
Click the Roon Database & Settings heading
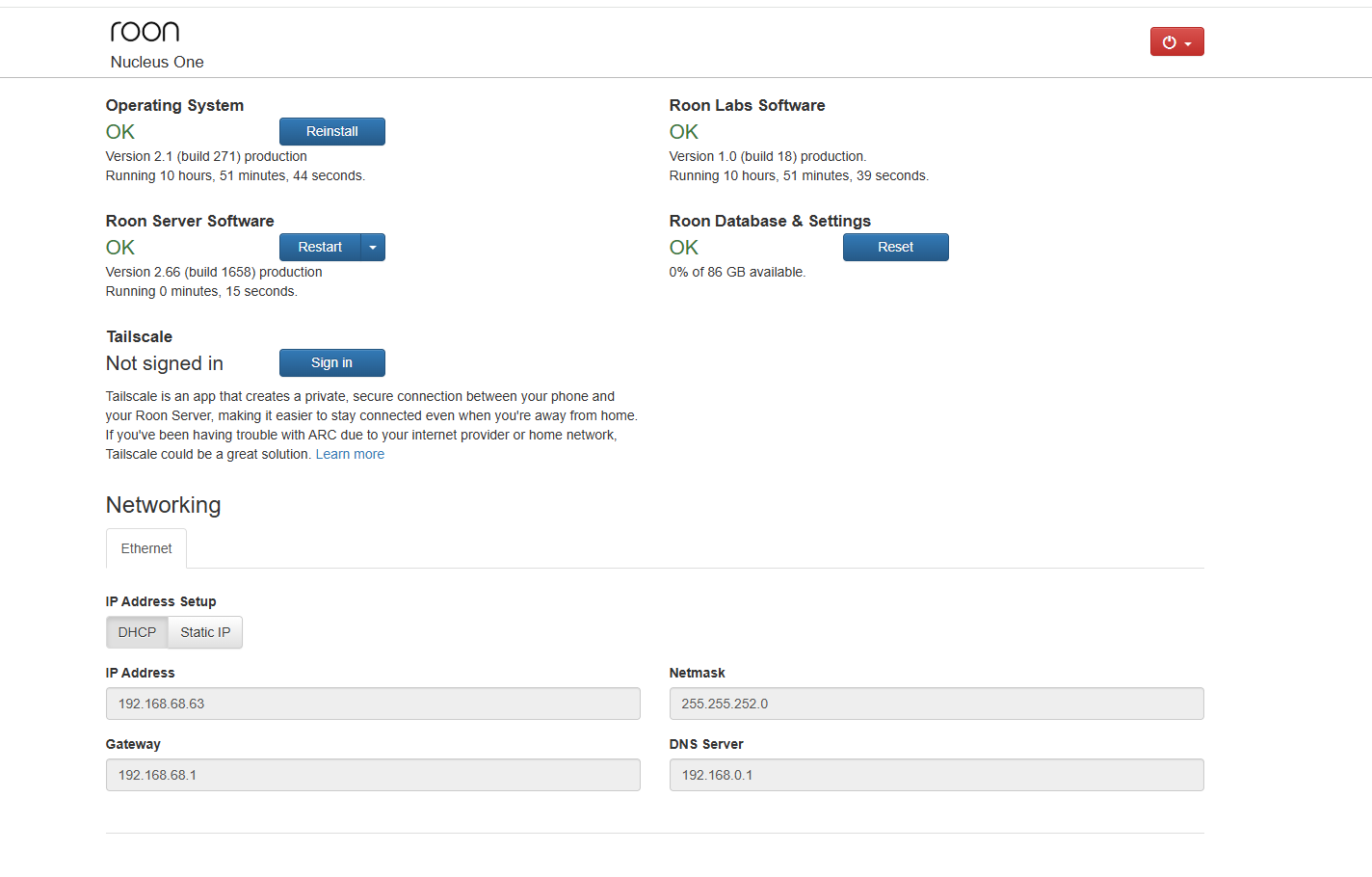[x=770, y=221]
